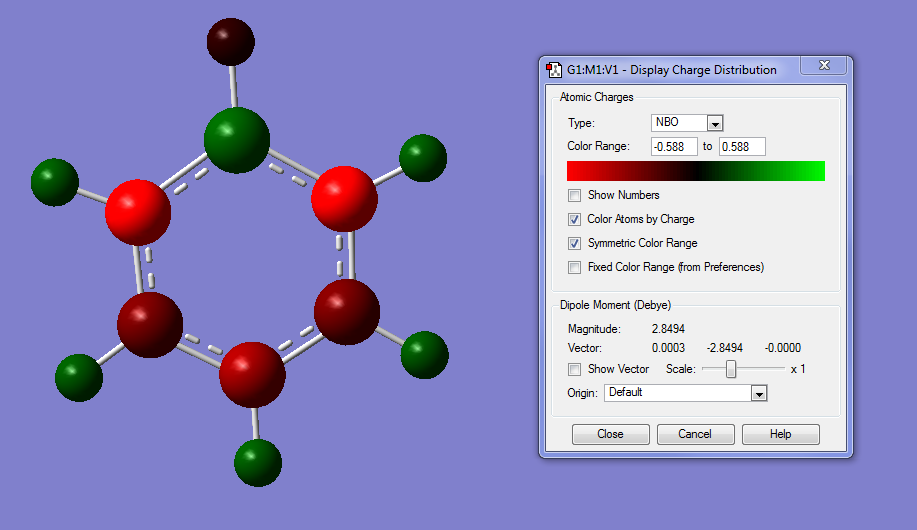This screenshot has width=917, height=530.
Task: Open the NBO charge type dropdown
Action: [x=715, y=123]
